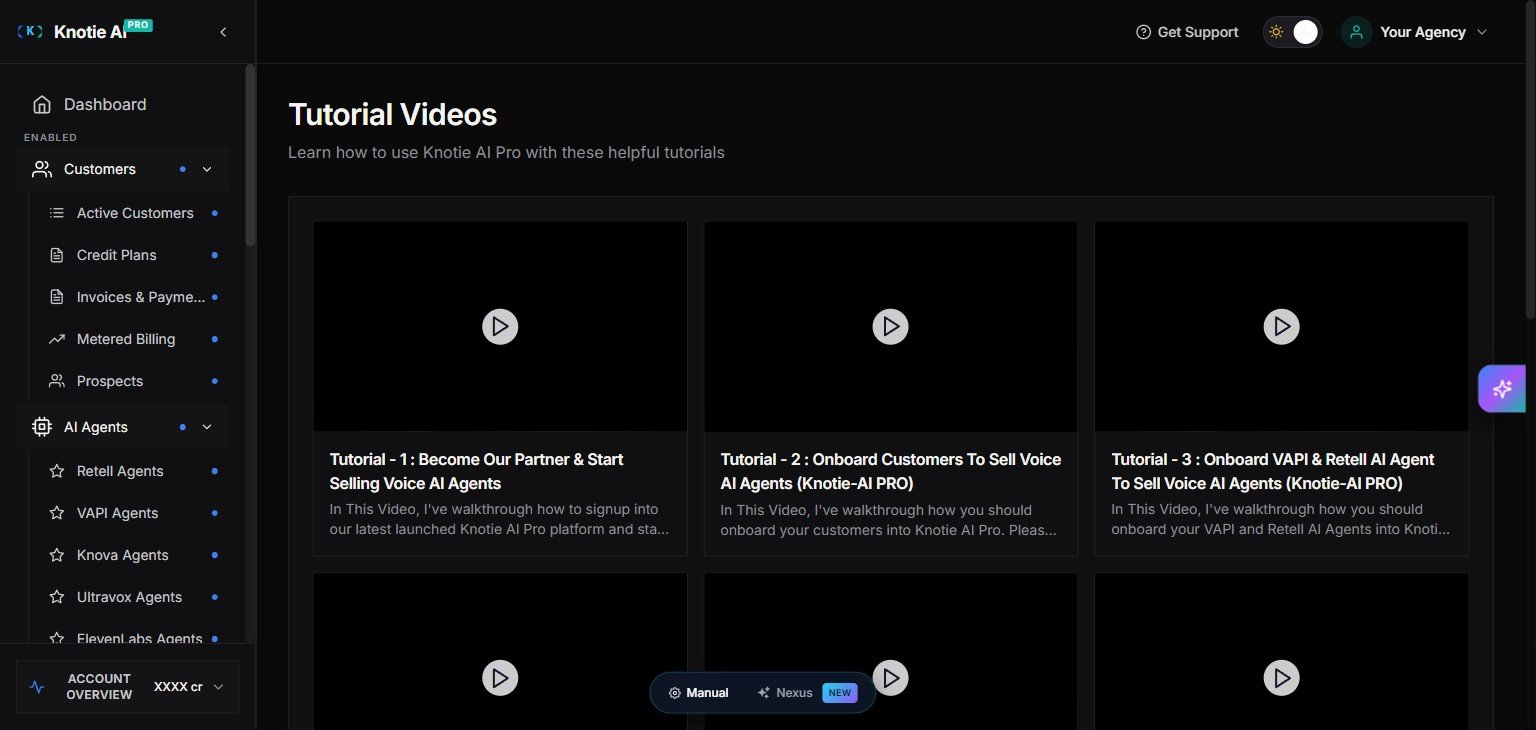Click the Tutorial Videos heading
Screen dimensions: 1536x730
point(392,115)
